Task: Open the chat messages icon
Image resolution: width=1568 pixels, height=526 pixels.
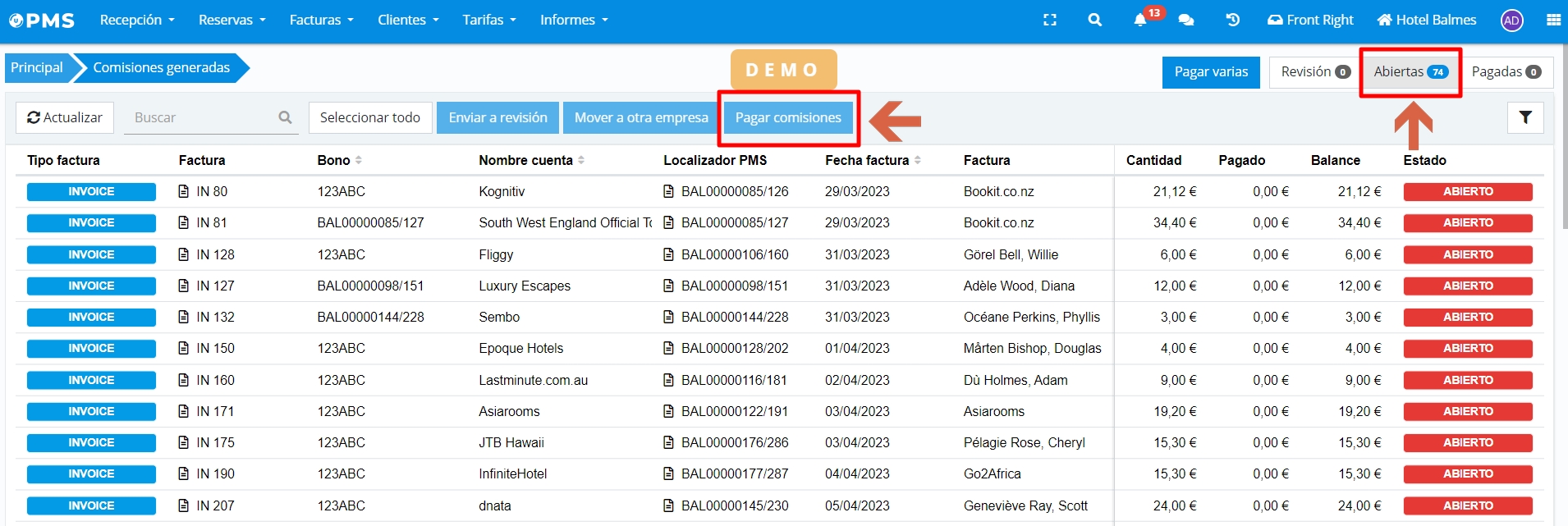Action: click(x=1185, y=20)
